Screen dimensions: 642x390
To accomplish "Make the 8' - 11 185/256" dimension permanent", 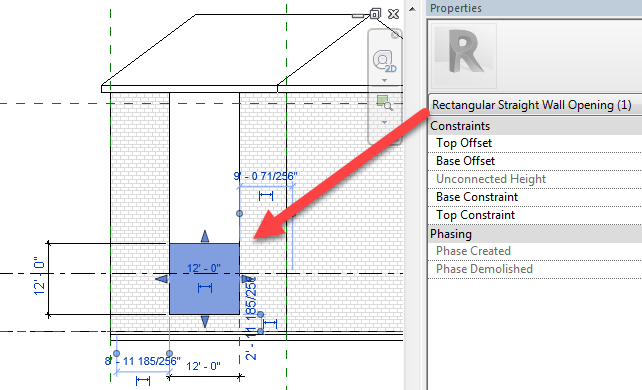I will 142,381.
